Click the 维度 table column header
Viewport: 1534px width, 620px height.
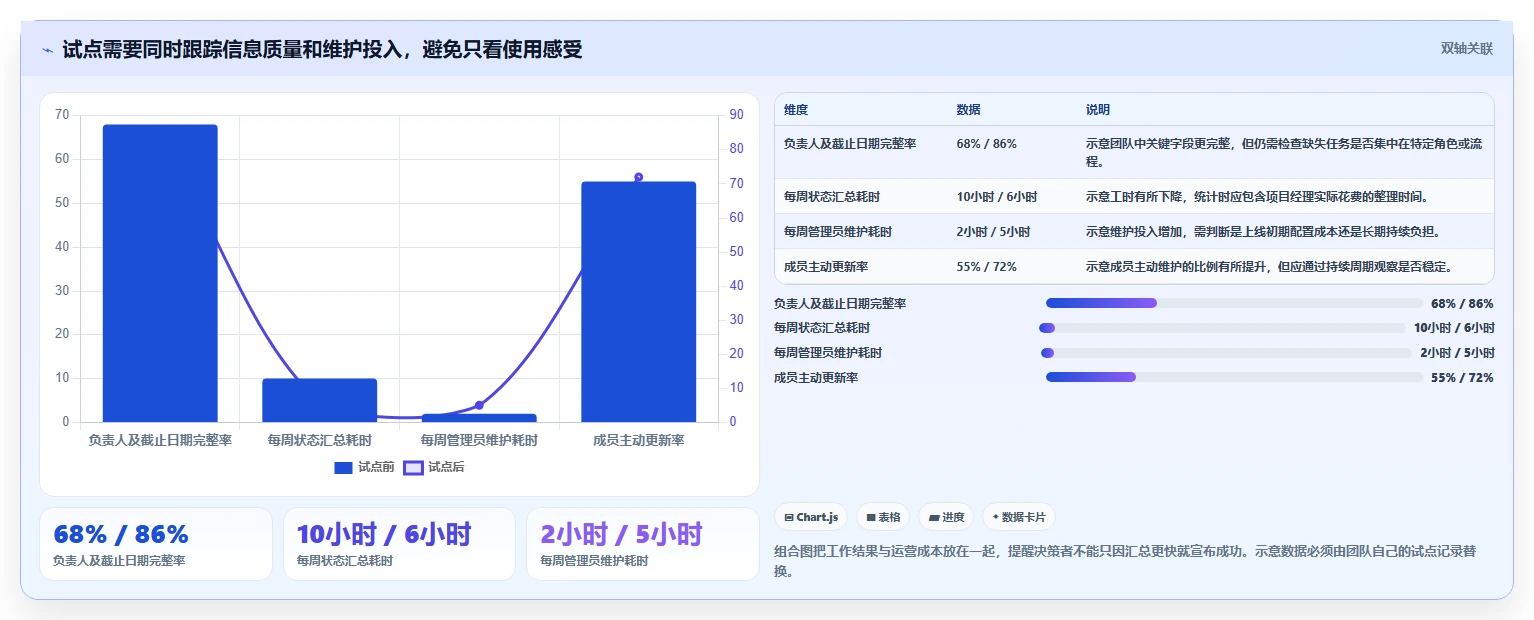[x=796, y=110]
